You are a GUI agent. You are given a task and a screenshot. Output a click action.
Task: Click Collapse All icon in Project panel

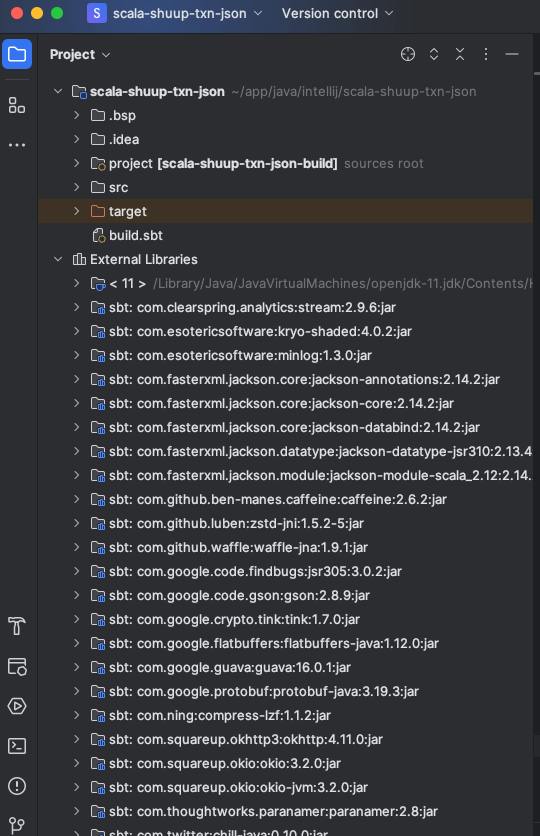tap(460, 54)
